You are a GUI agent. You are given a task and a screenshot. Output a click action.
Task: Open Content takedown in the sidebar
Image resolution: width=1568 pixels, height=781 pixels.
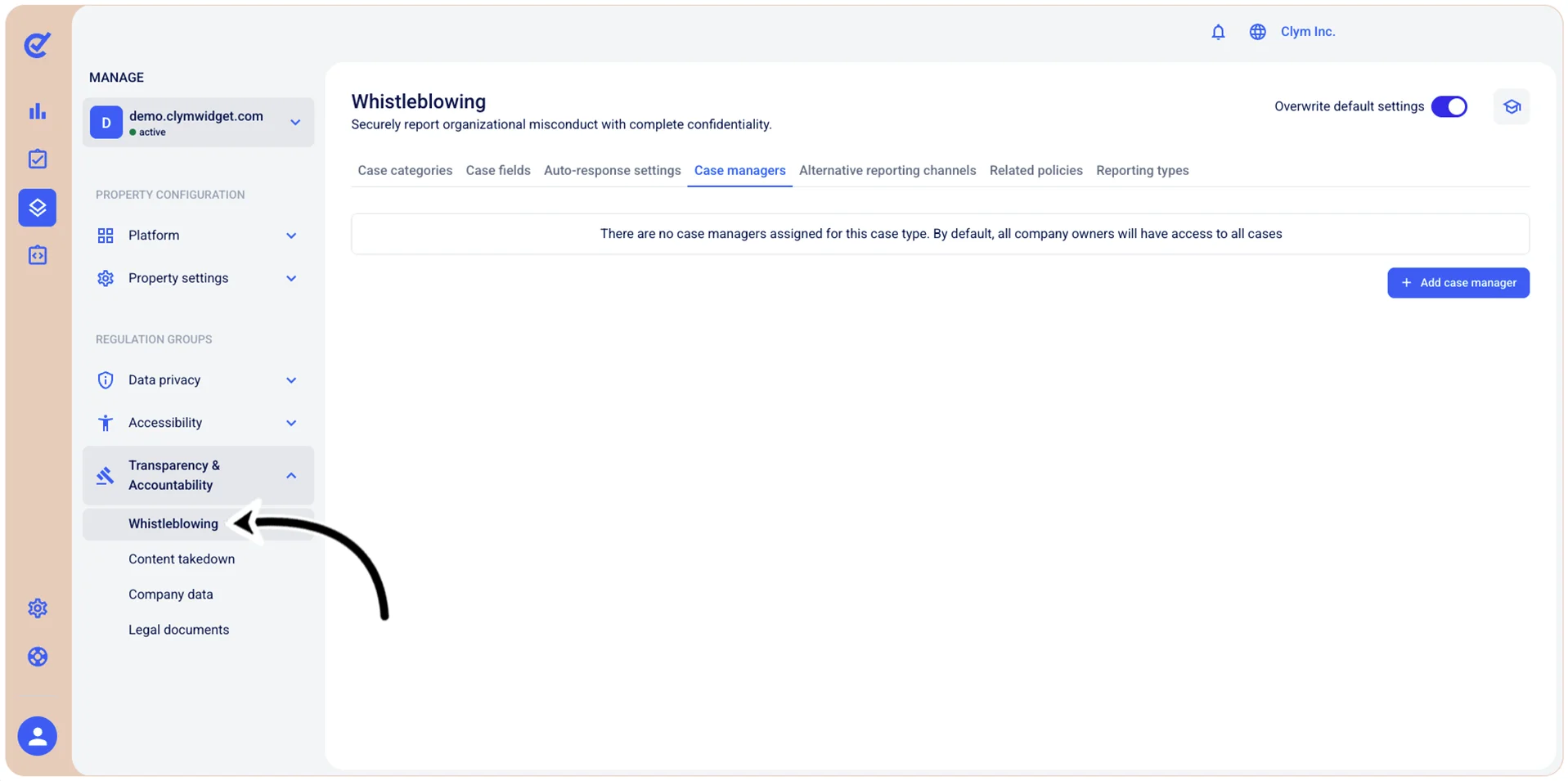[x=182, y=559]
